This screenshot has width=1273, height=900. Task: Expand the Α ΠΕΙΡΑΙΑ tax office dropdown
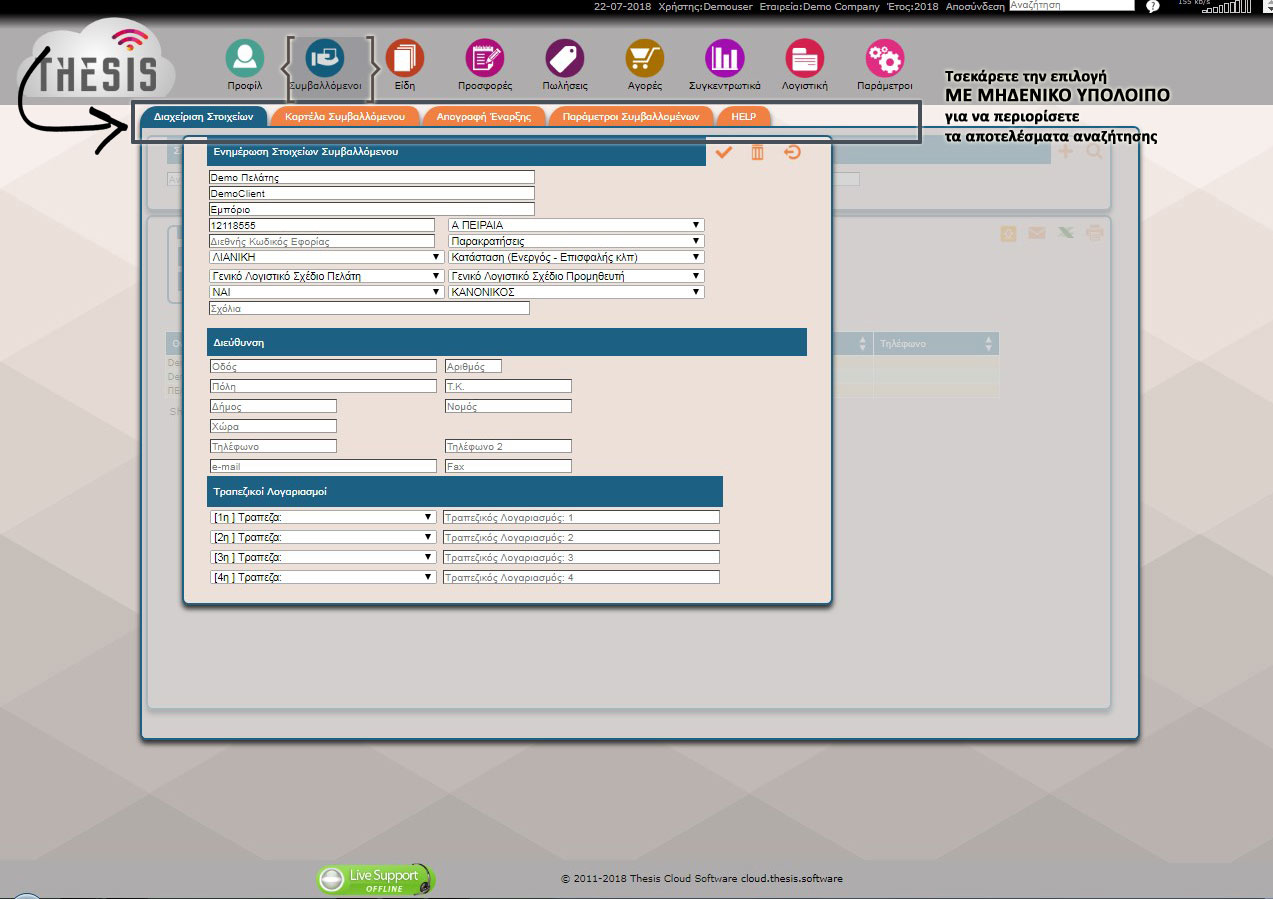576,225
